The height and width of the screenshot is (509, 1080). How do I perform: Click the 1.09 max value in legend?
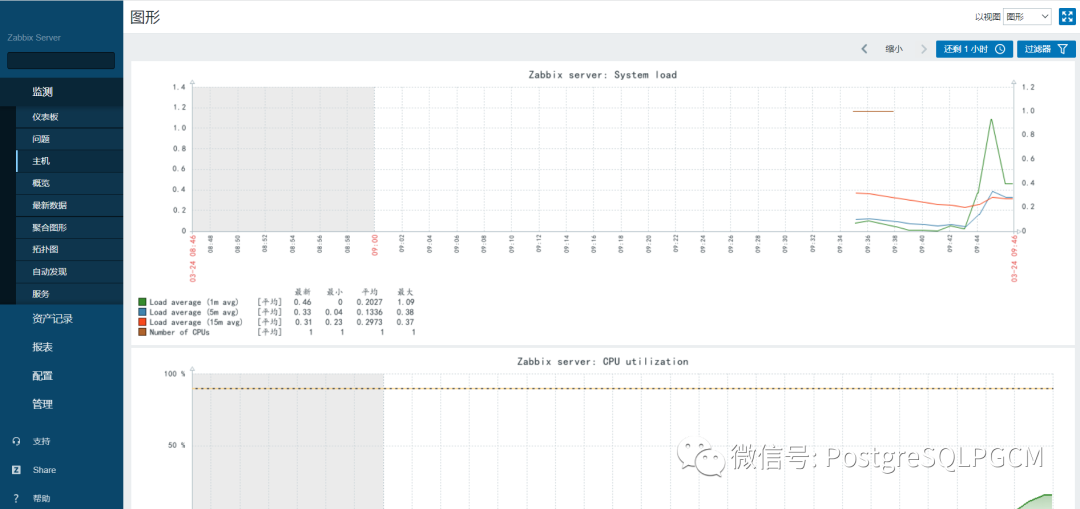click(x=406, y=302)
